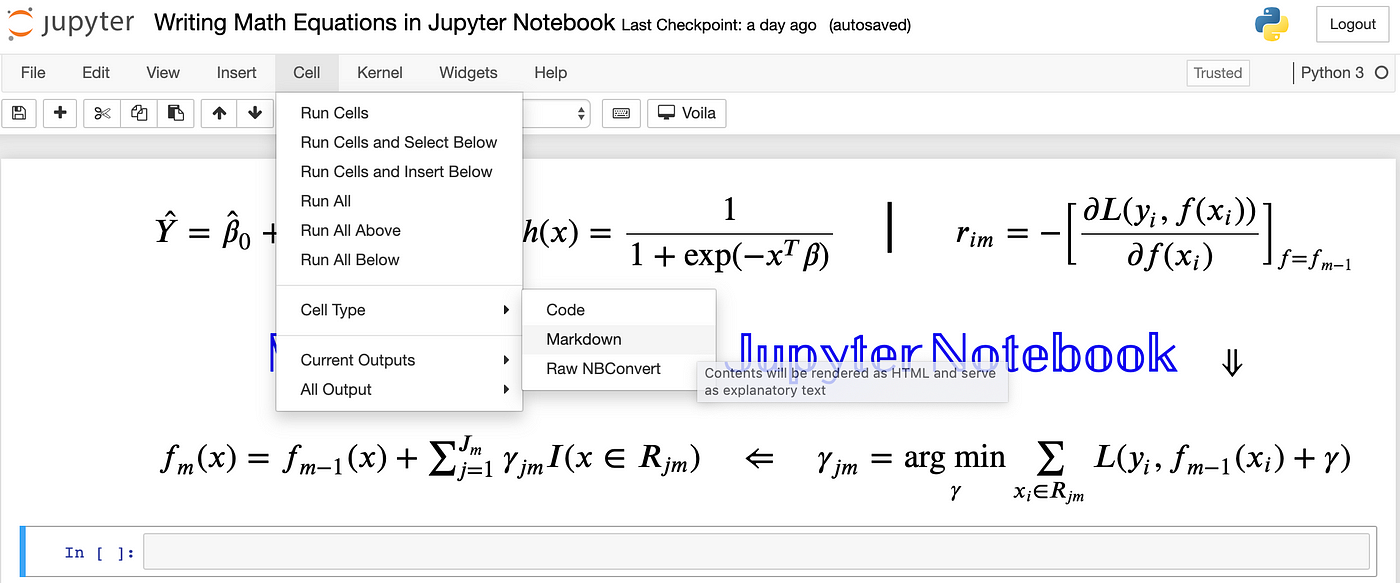Screen dimensions: 1400x583
Task: Cut selected cells with scissors icon
Action: point(102,113)
